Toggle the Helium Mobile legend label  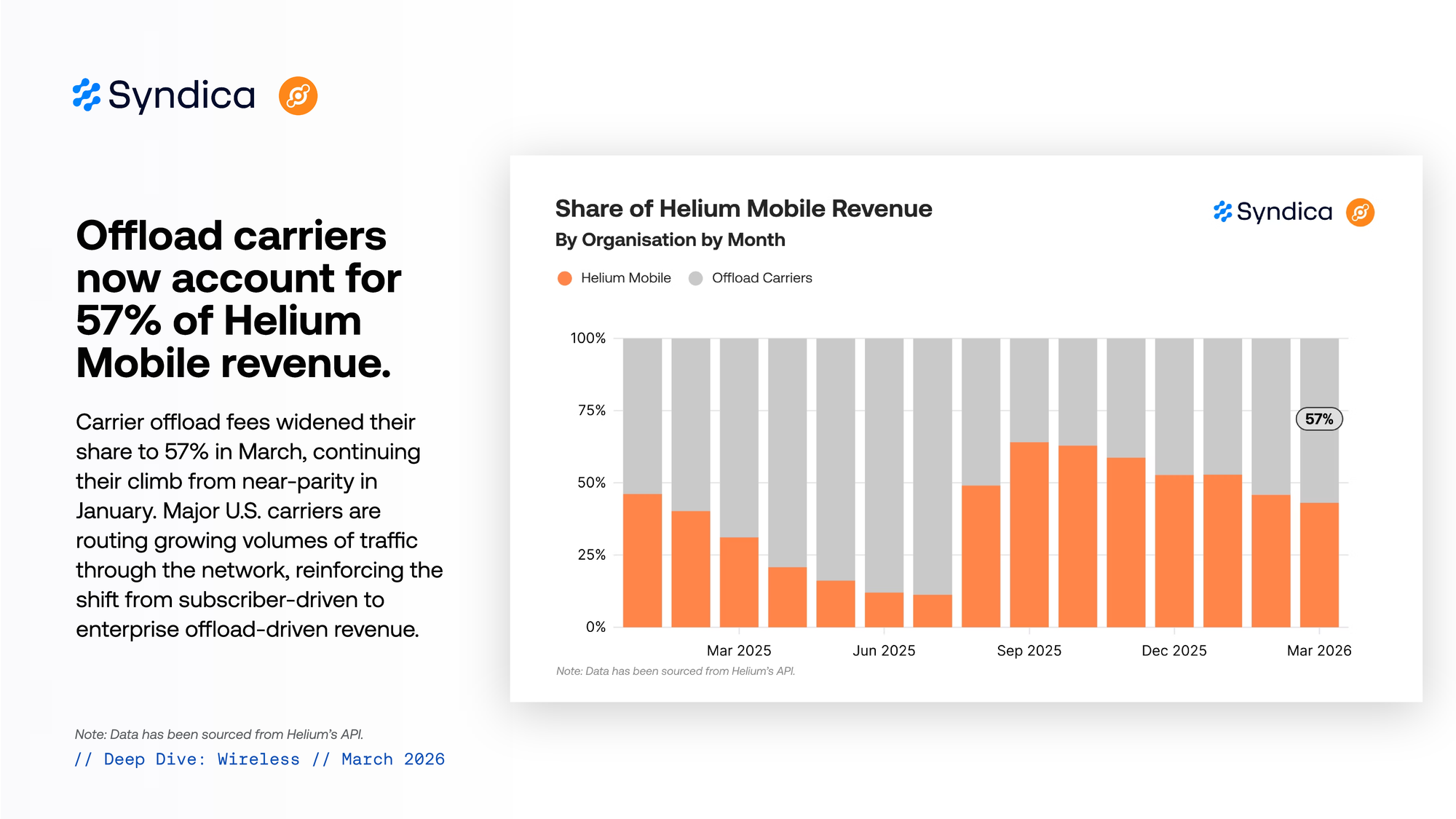(625, 278)
